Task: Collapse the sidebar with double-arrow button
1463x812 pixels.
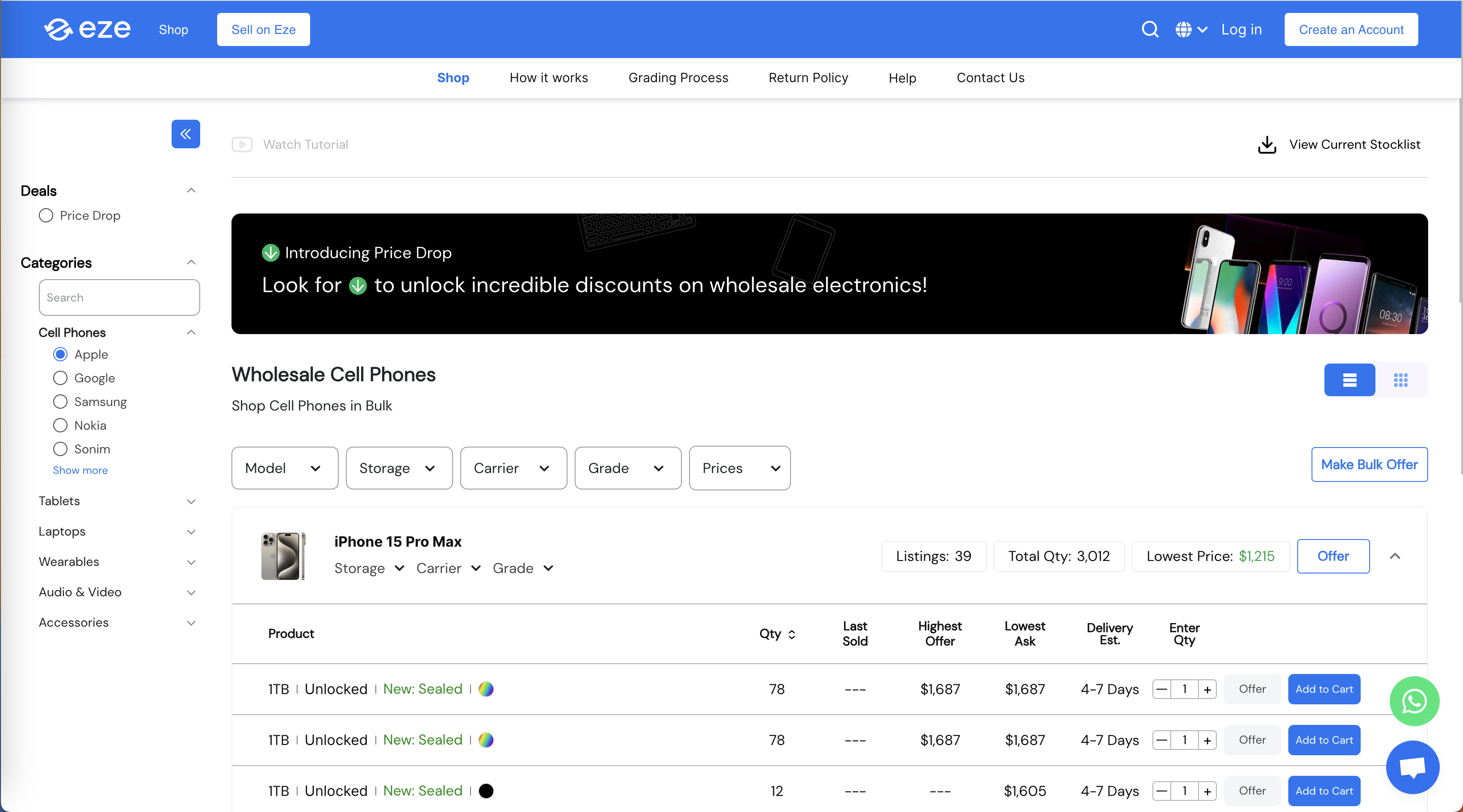Action: [186, 134]
